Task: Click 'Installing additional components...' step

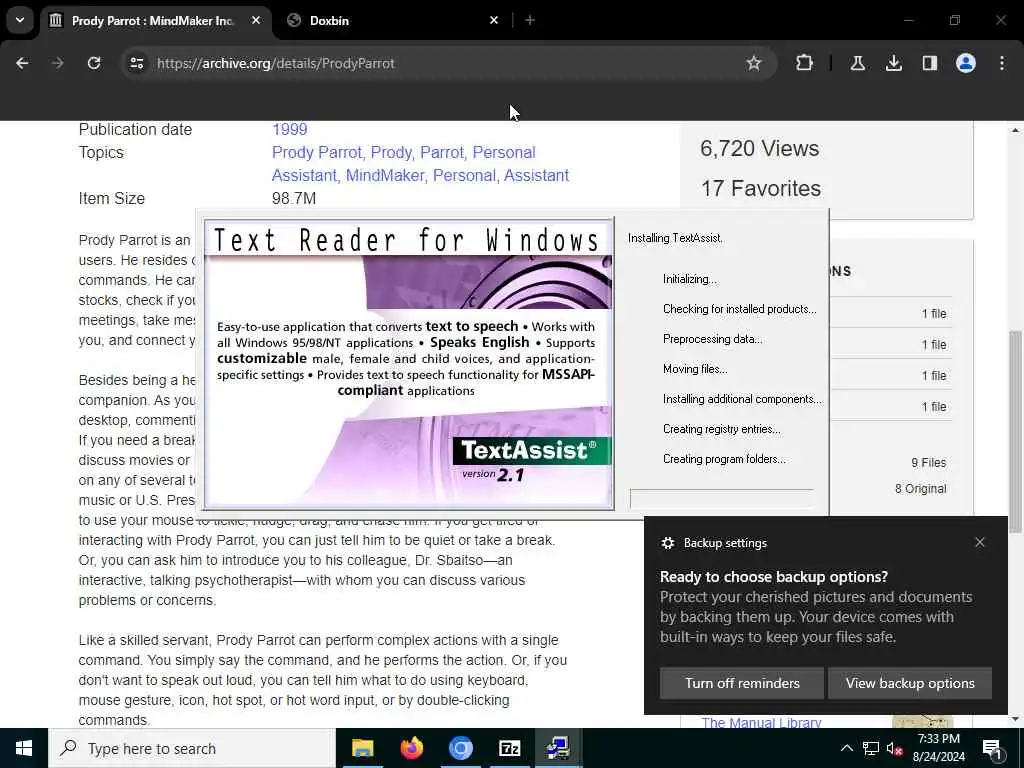Action: (x=743, y=398)
